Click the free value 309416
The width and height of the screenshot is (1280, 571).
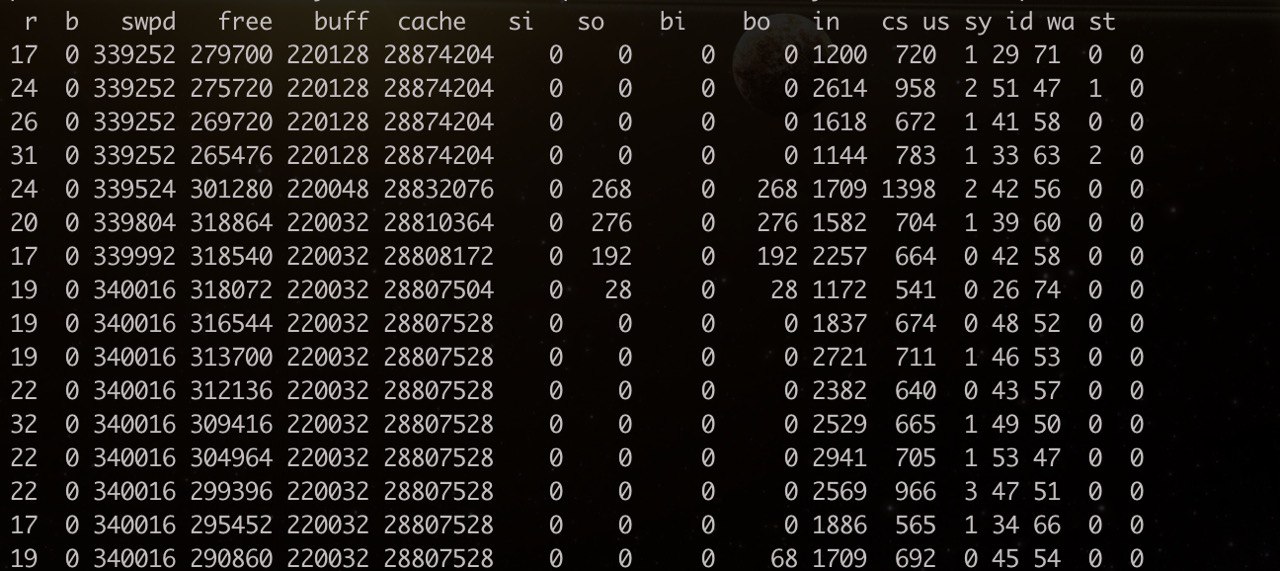(x=230, y=424)
